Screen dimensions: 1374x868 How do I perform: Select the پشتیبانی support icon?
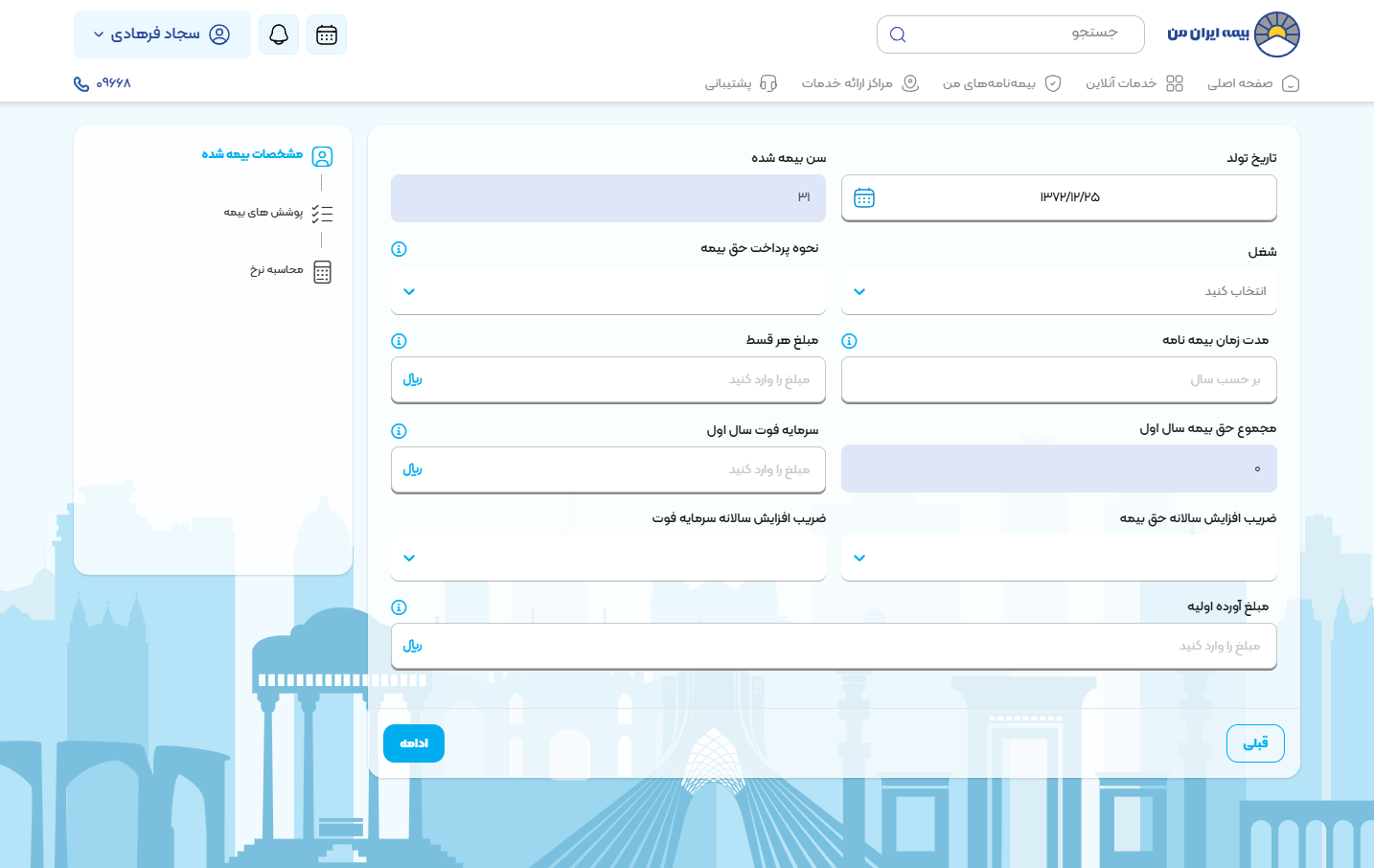coord(767,83)
